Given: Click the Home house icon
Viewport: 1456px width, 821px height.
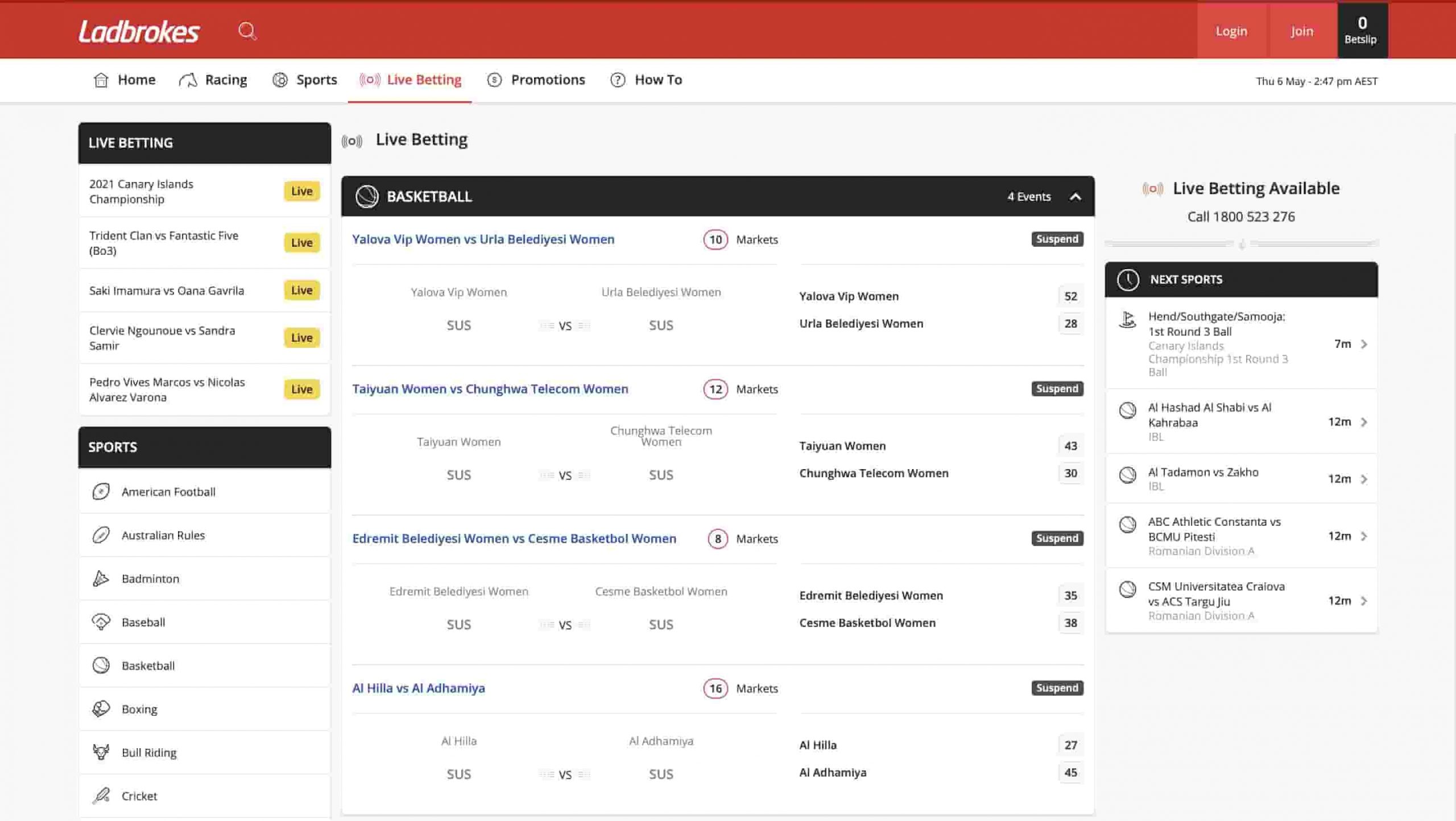Looking at the screenshot, I should click(101, 80).
